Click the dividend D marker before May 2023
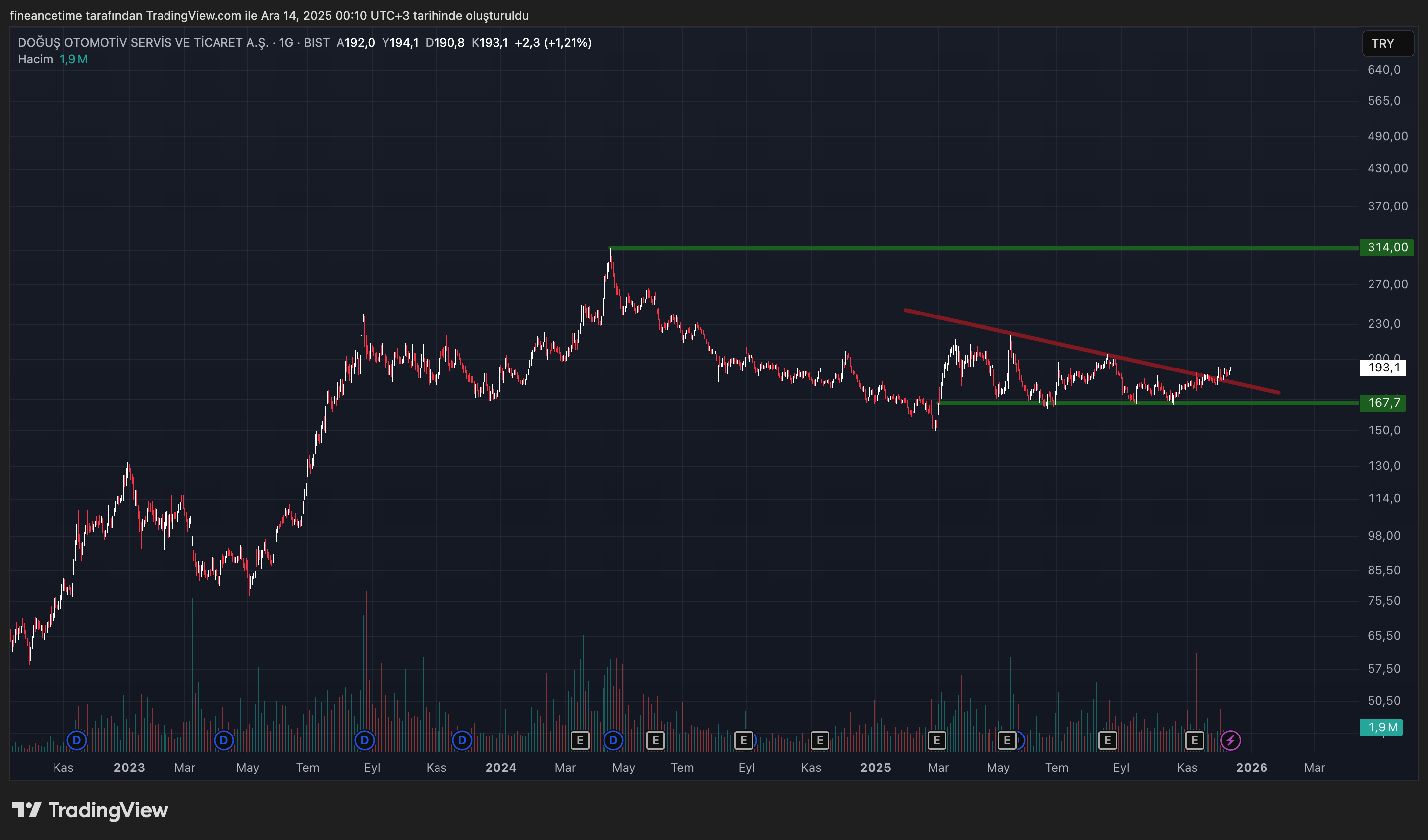 (x=224, y=740)
